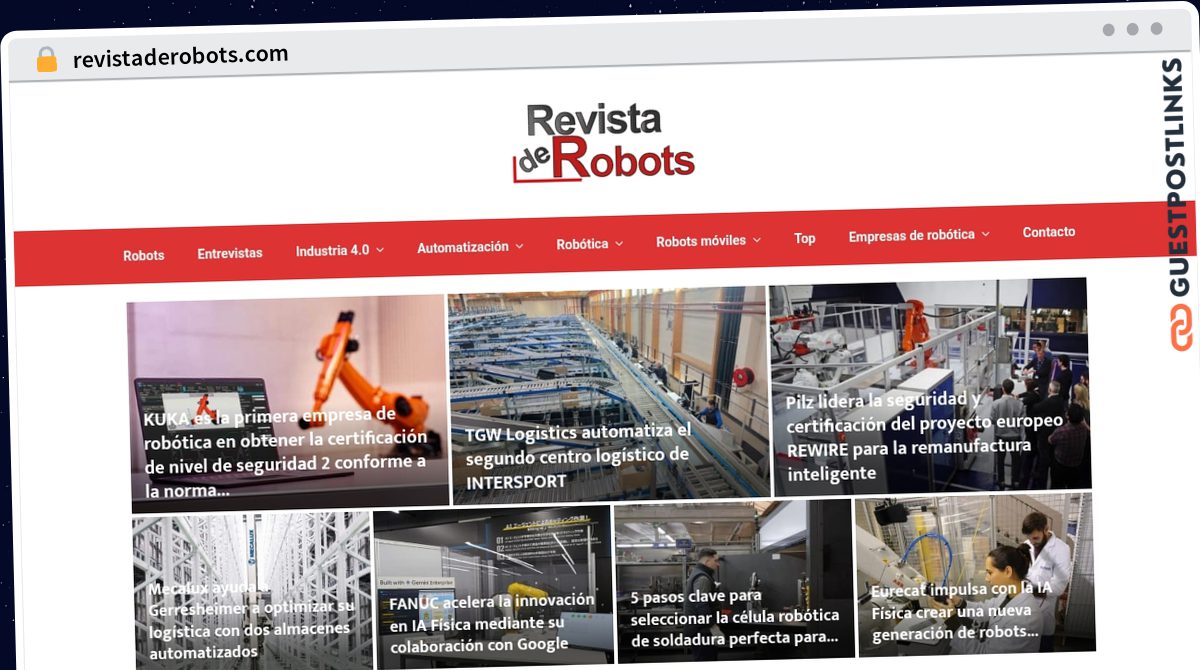Screen dimensions: 1200x670
Task: Open the Entrevistas menu item
Action: coord(230,253)
